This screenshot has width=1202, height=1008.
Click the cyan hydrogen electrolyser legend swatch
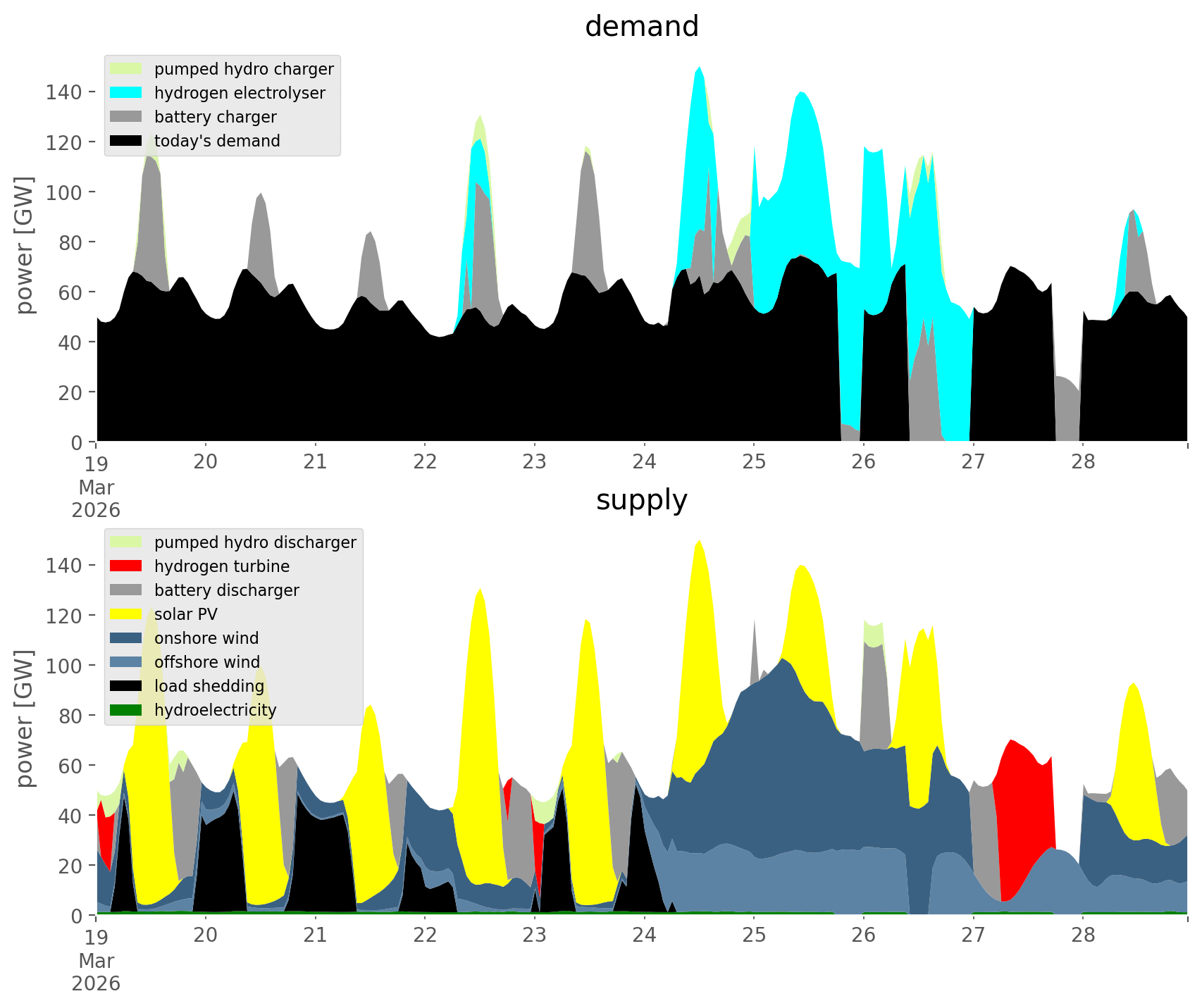click(126, 93)
